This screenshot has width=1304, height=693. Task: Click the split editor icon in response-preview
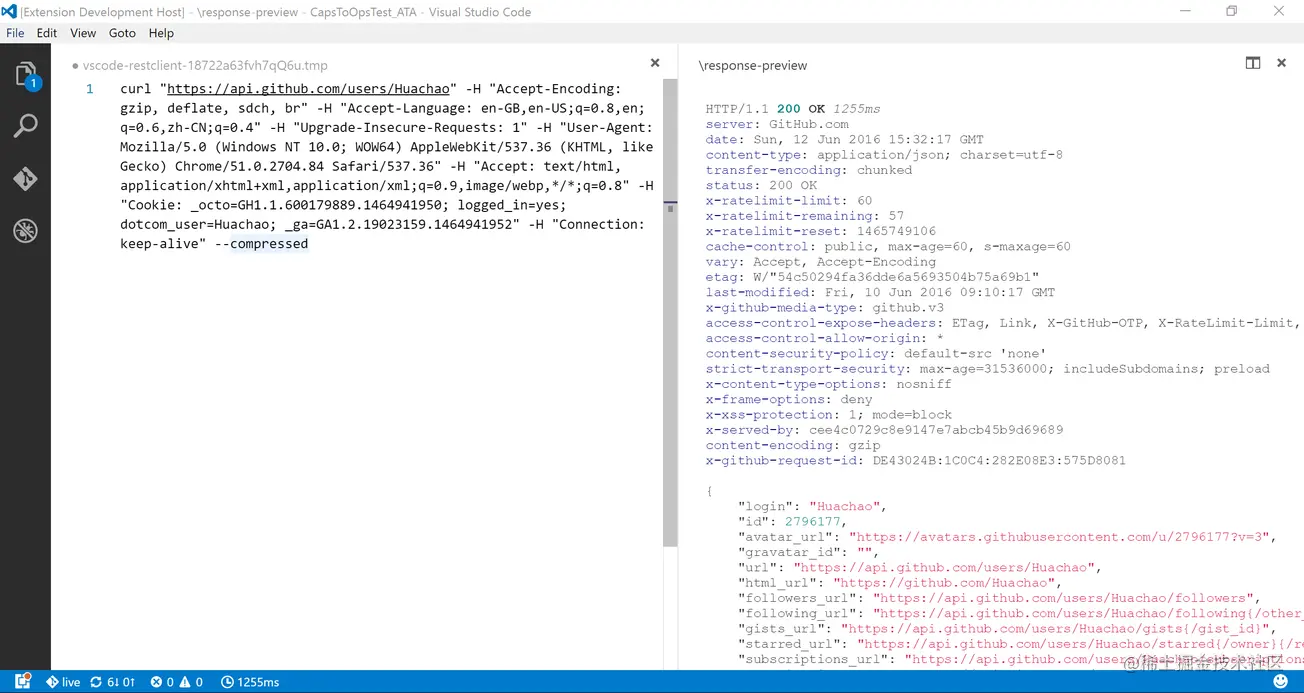point(1252,63)
